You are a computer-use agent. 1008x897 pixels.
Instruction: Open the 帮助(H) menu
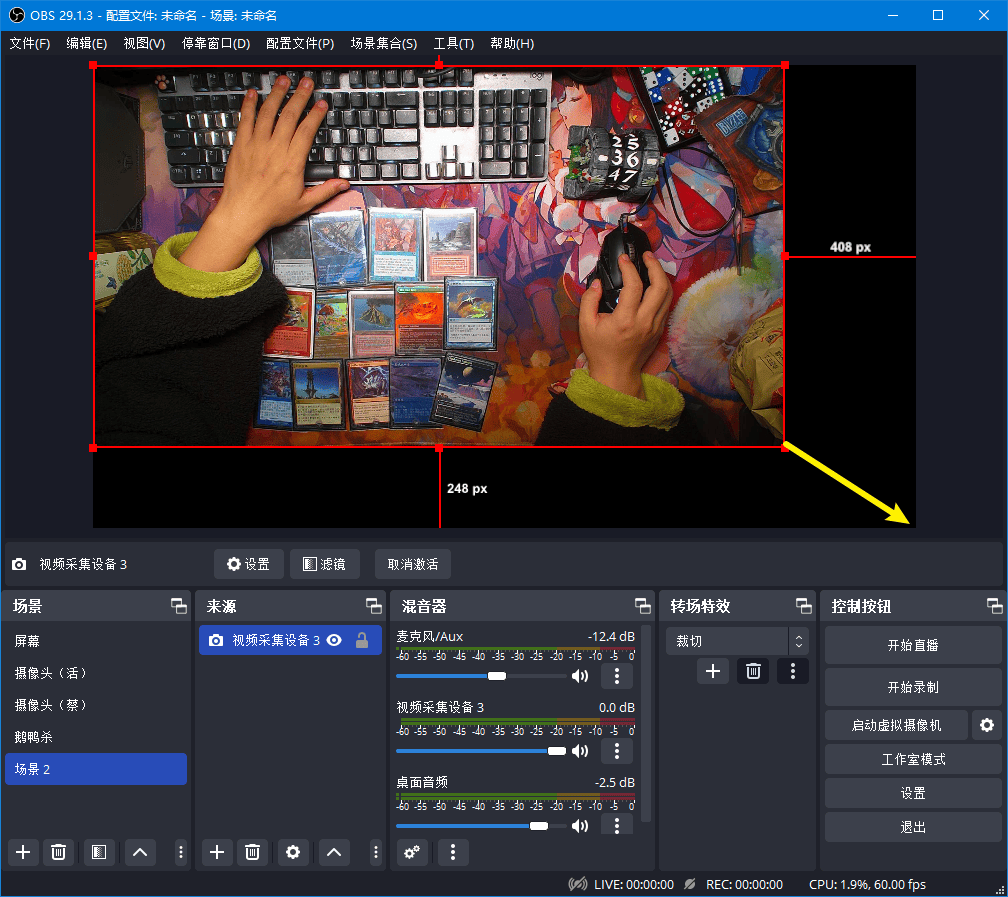(512, 44)
